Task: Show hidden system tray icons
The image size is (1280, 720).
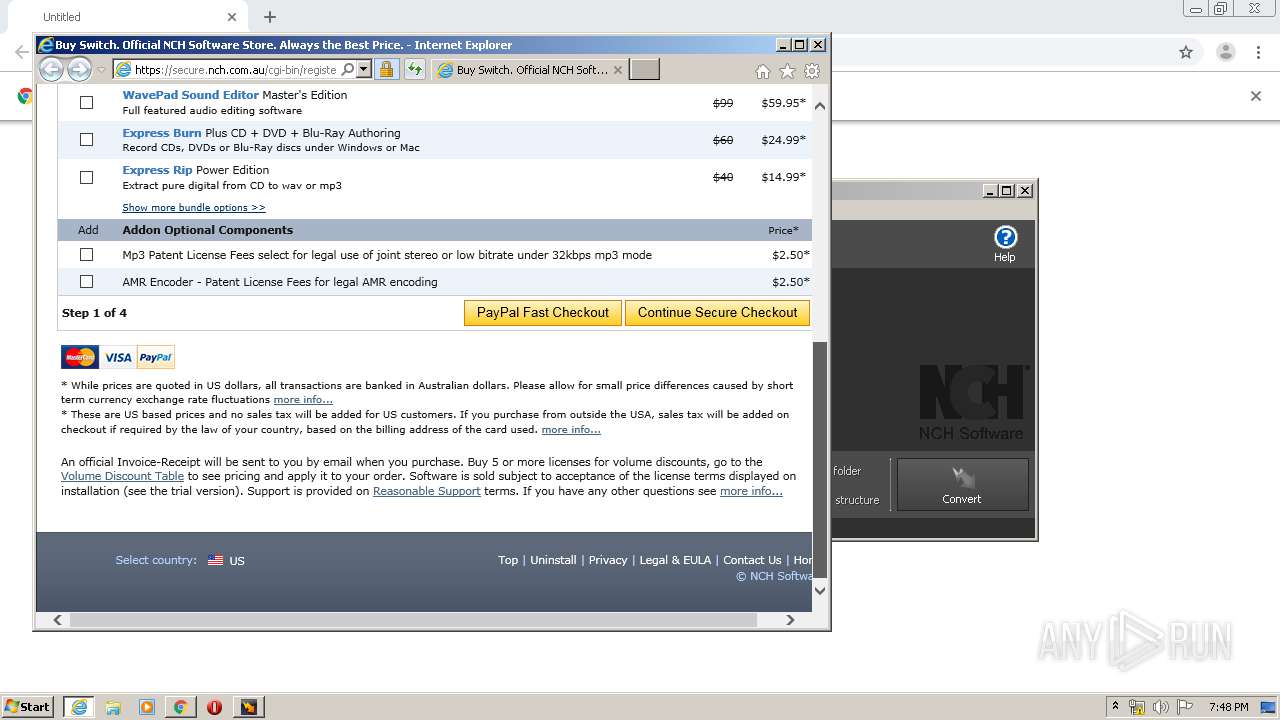Action: tap(1115, 707)
